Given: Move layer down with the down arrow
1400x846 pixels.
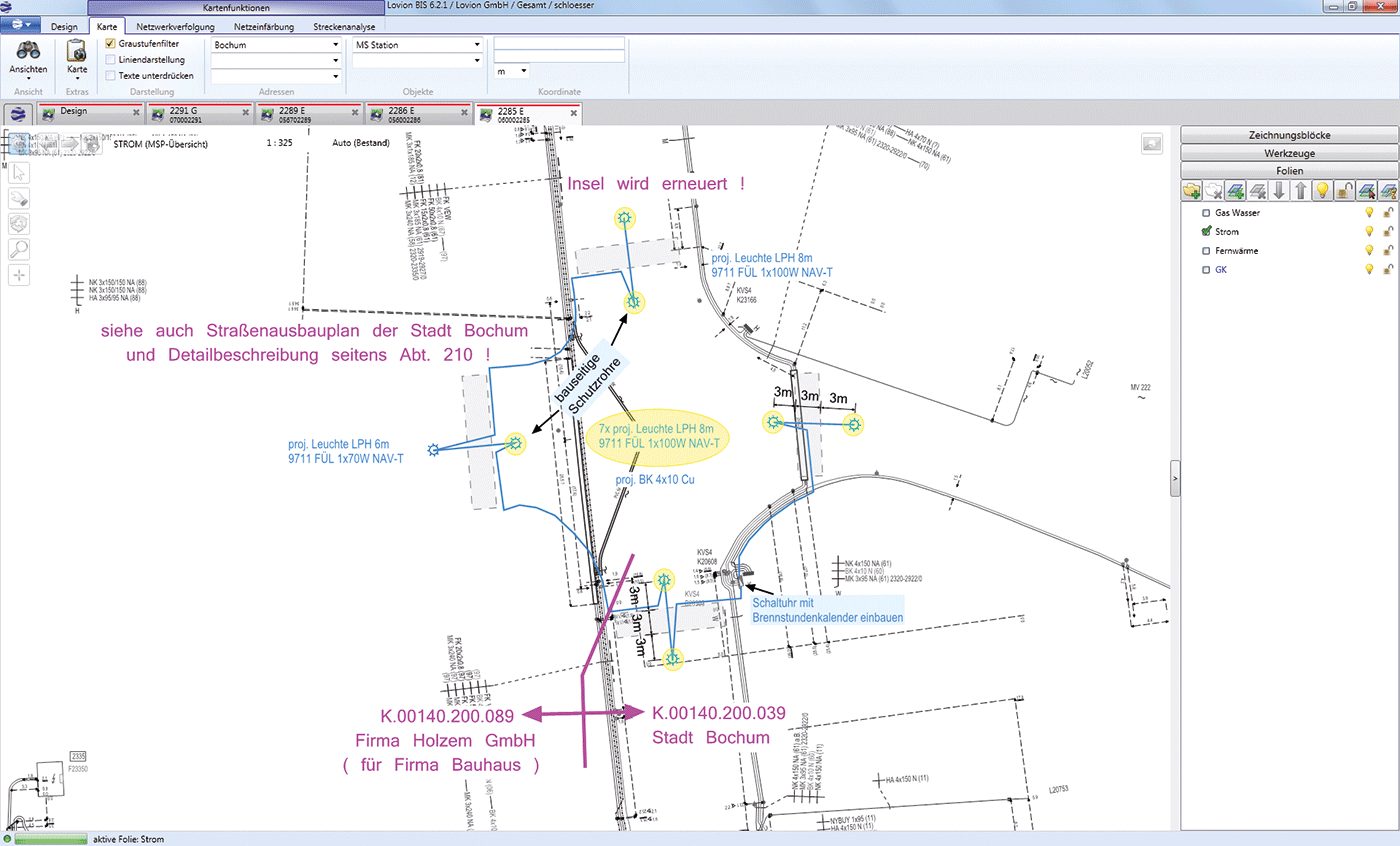Looking at the screenshot, I should coord(1278,190).
